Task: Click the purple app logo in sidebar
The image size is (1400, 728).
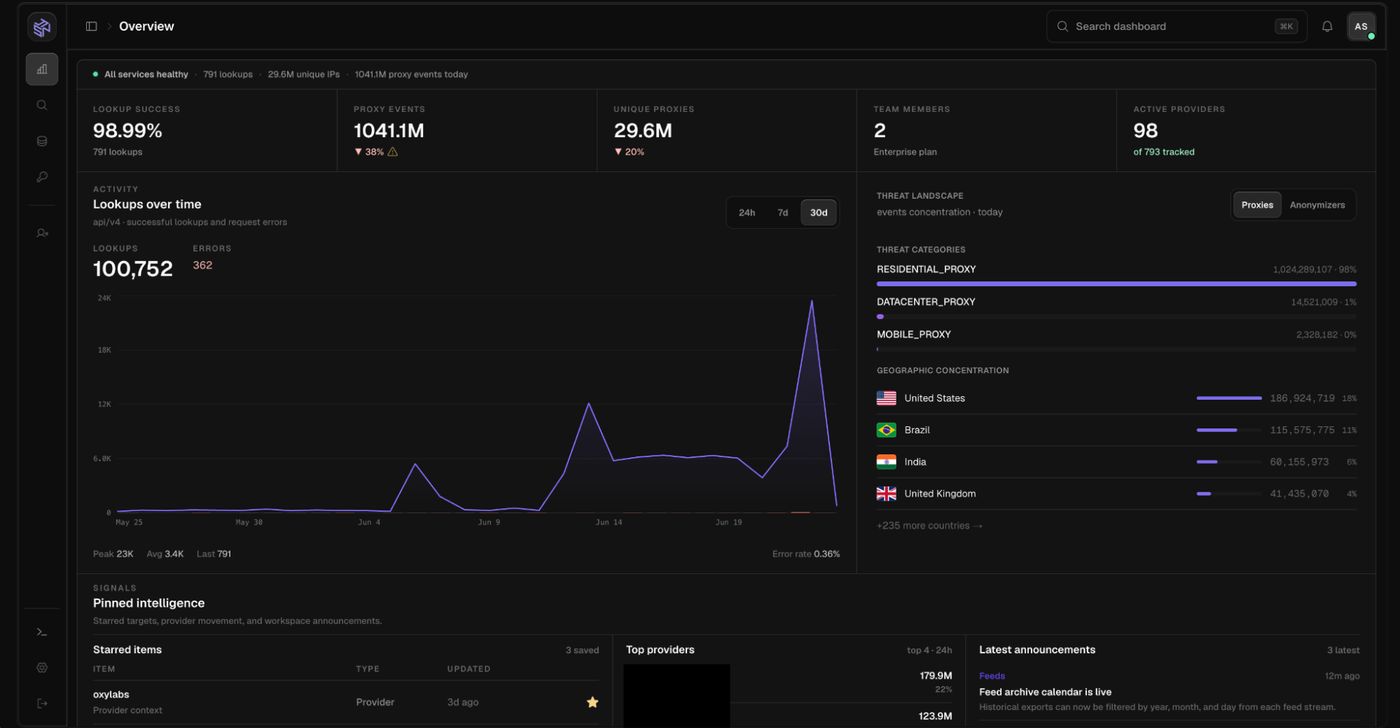Action: [x=42, y=27]
